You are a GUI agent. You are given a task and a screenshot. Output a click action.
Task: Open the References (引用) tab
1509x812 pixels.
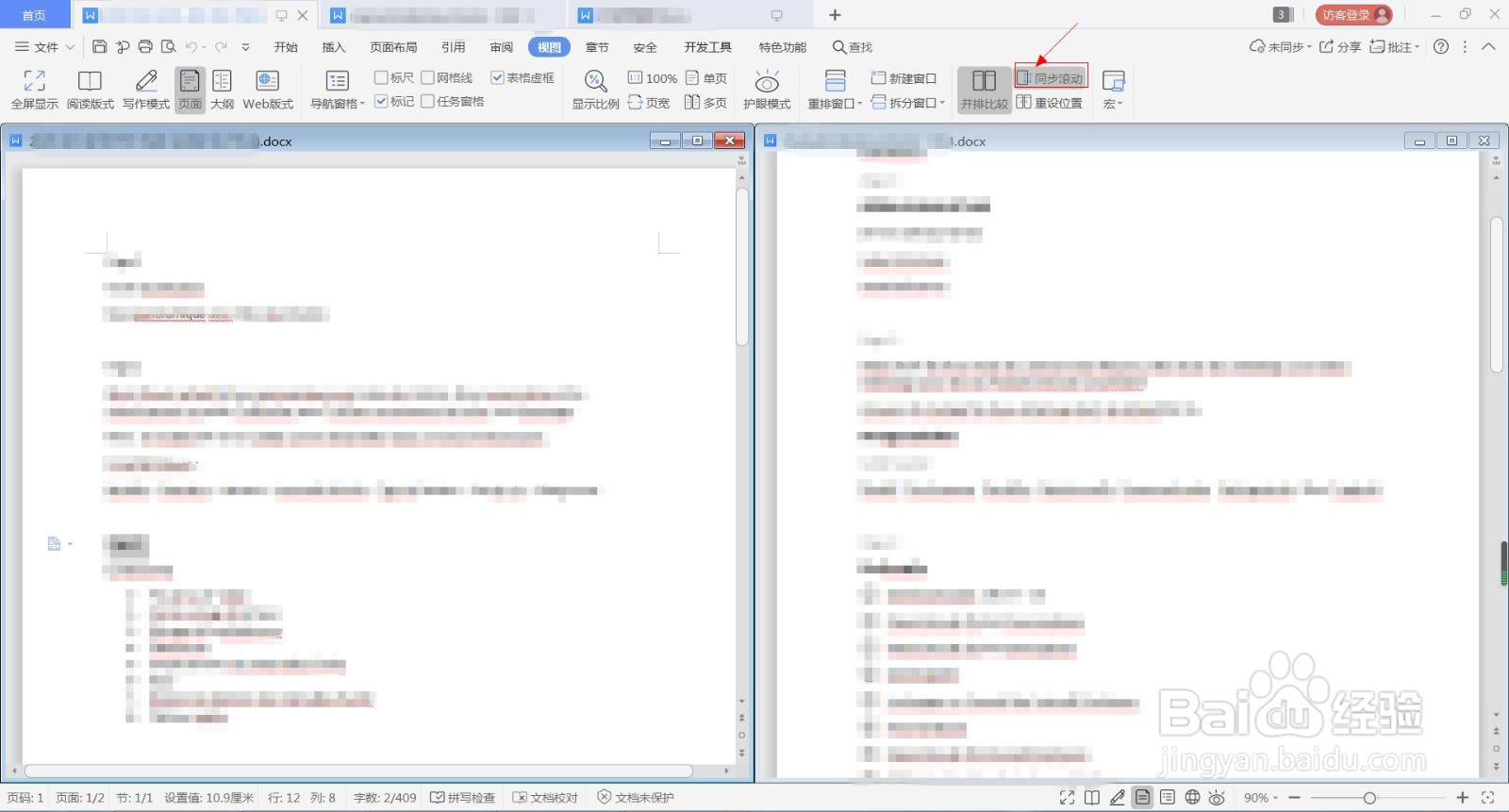click(454, 47)
